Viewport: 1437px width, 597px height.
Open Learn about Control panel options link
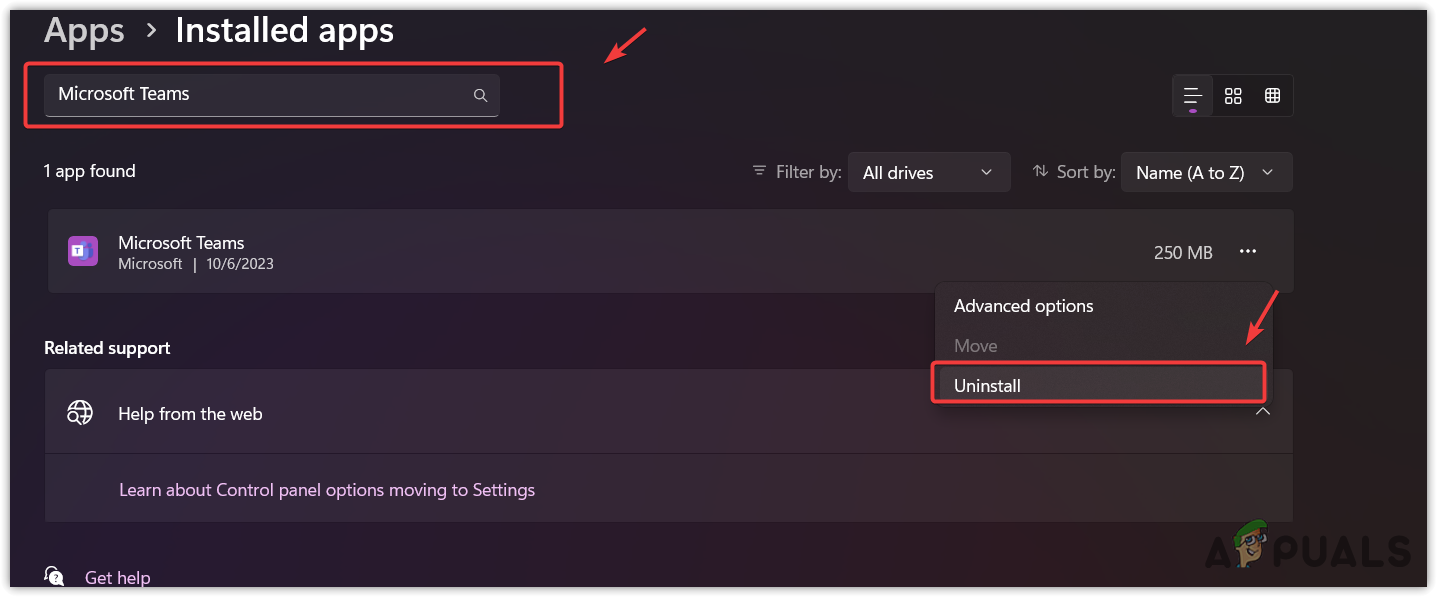click(326, 490)
